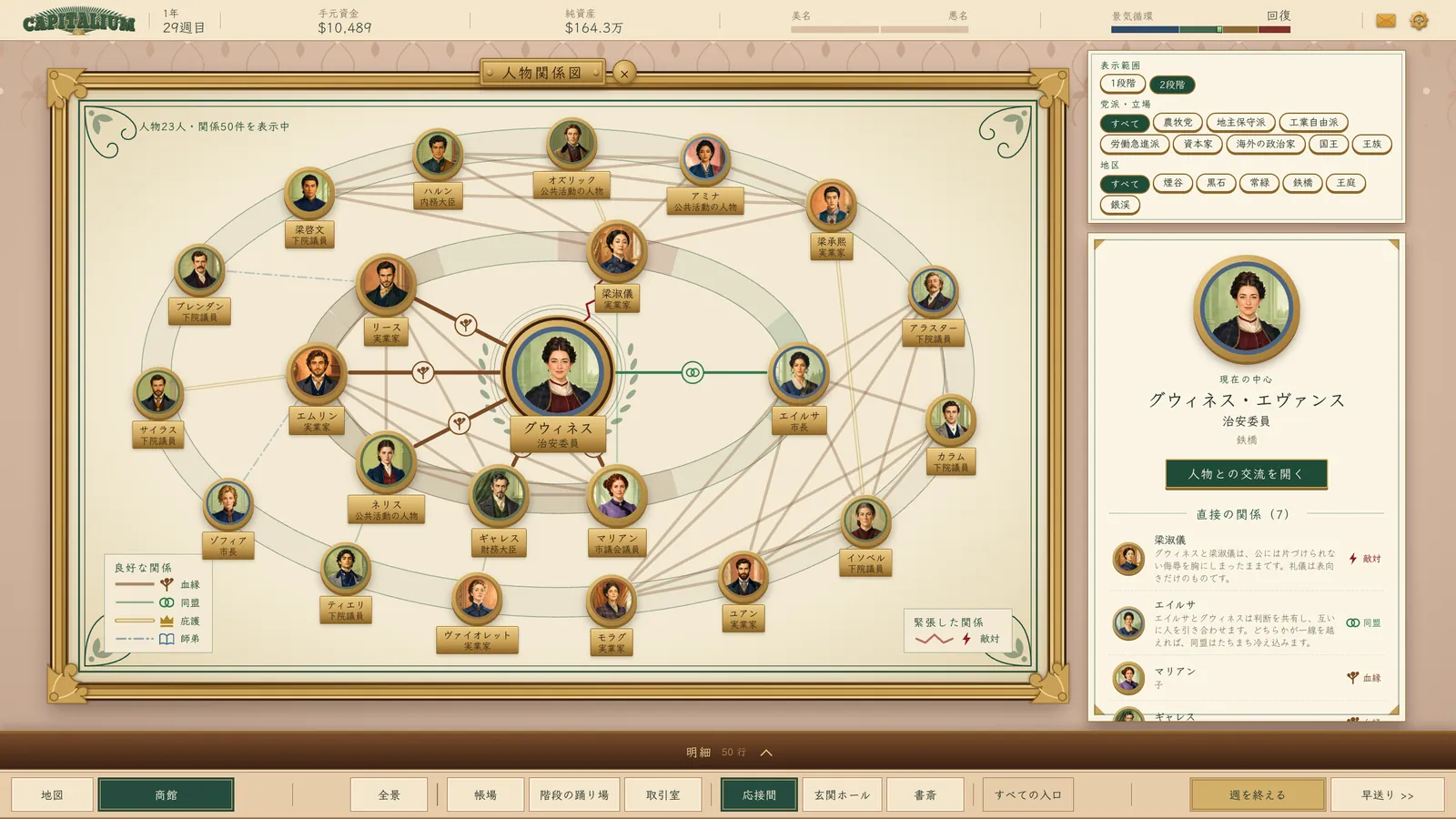Set display range to 2段階
This screenshot has height=819, width=1456.
tap(1172, 85)
